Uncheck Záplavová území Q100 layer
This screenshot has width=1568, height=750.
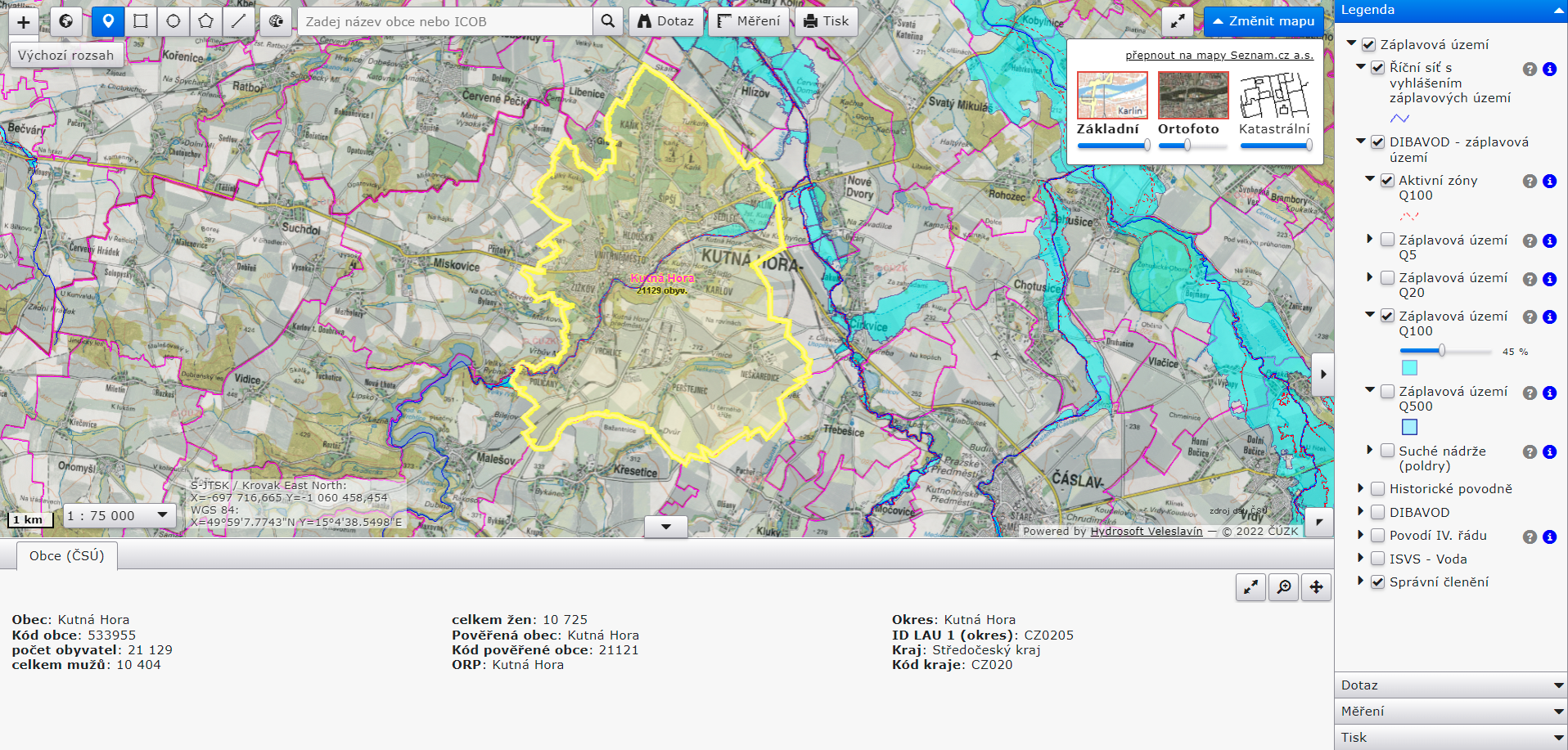pyautogui.click(x=1387, y=316)
